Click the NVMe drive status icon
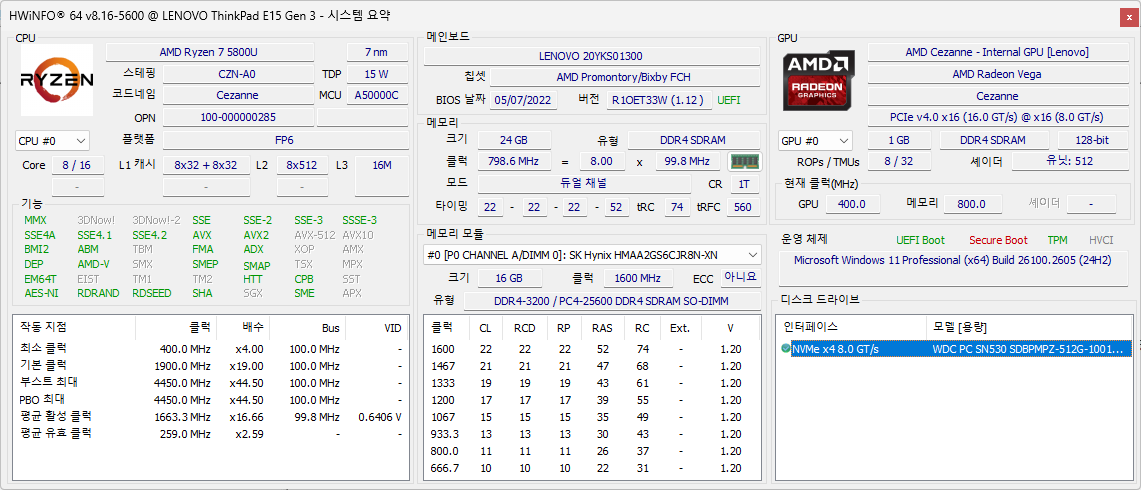 tap(785, 349)
